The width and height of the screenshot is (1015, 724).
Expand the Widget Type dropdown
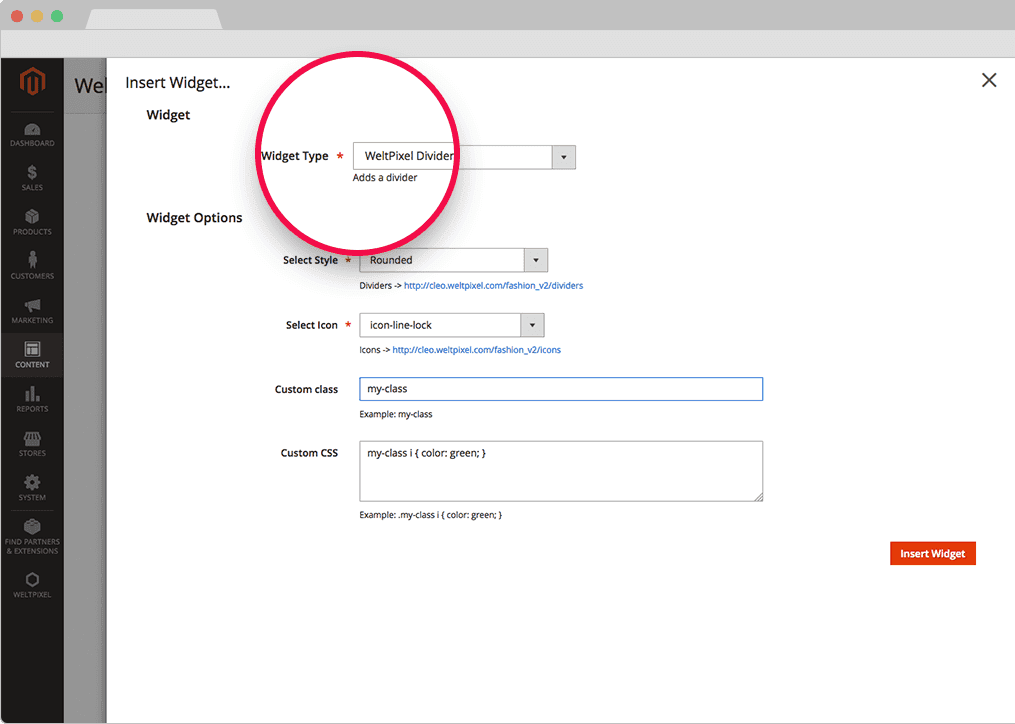(563, 157)
